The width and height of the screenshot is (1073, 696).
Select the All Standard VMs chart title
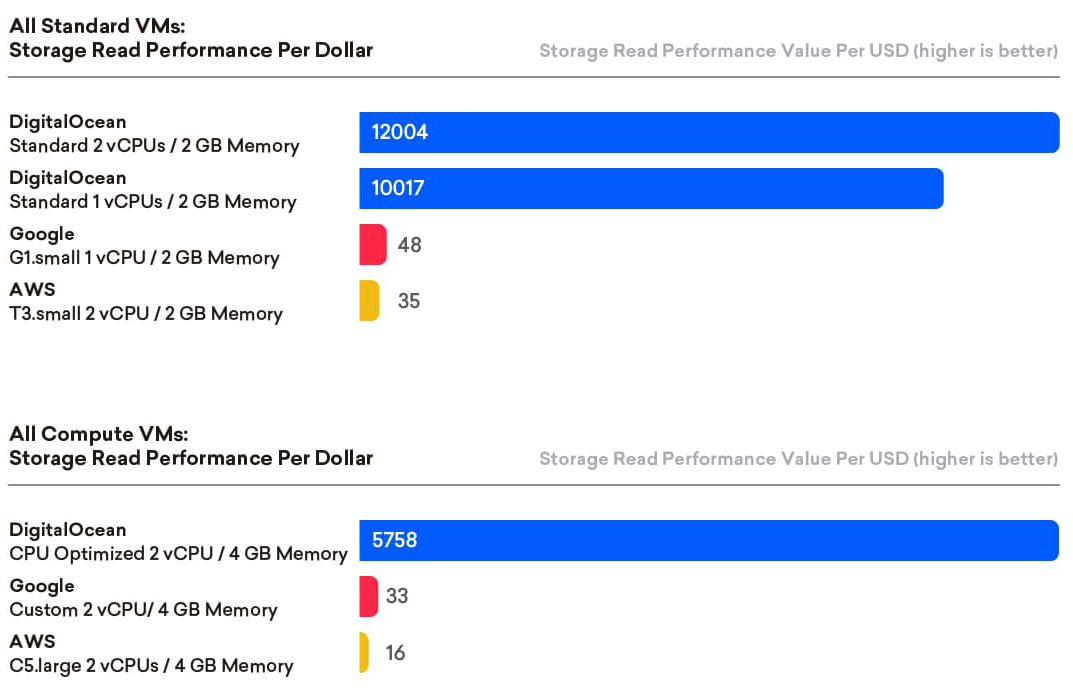(190, 38)
